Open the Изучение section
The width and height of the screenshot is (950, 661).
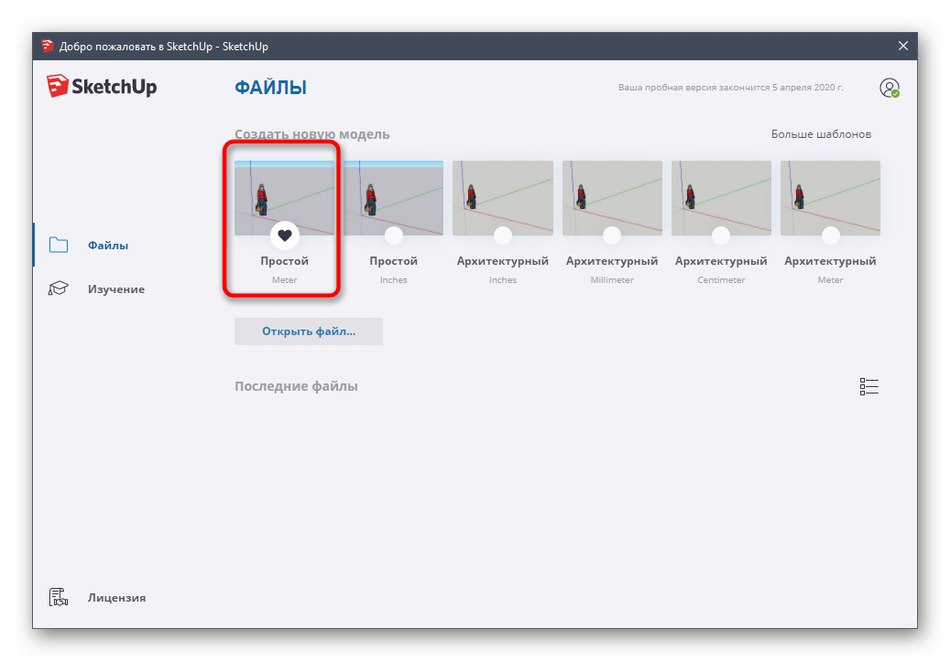116,289
